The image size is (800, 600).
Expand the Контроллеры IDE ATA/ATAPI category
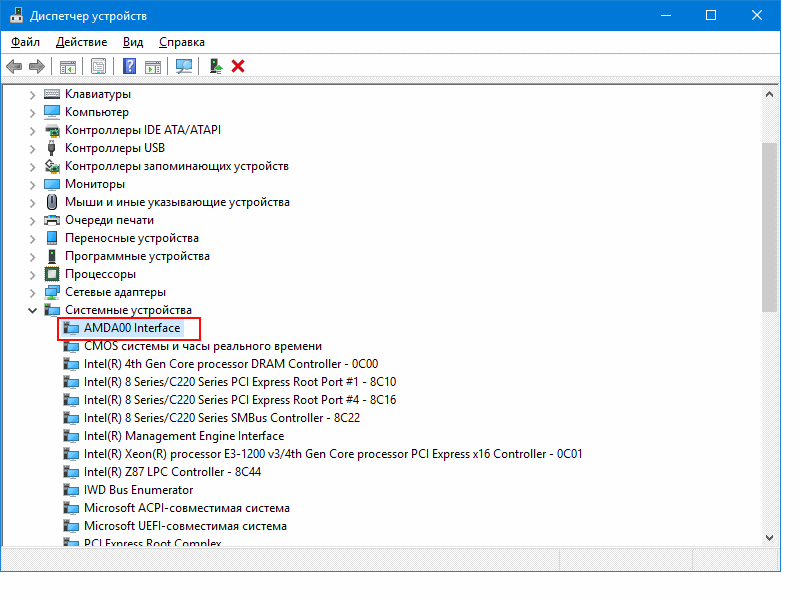click(x=32, y=131)
